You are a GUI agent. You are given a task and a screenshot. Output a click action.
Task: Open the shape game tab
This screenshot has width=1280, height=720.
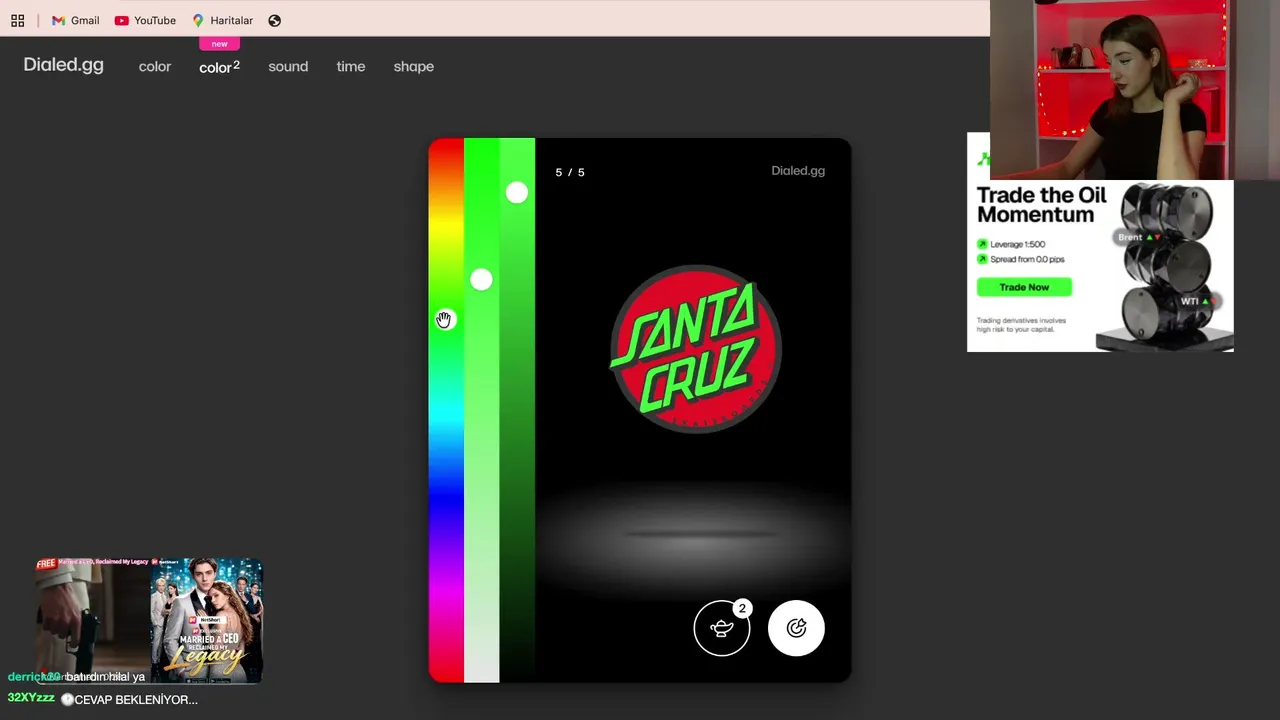414,67
